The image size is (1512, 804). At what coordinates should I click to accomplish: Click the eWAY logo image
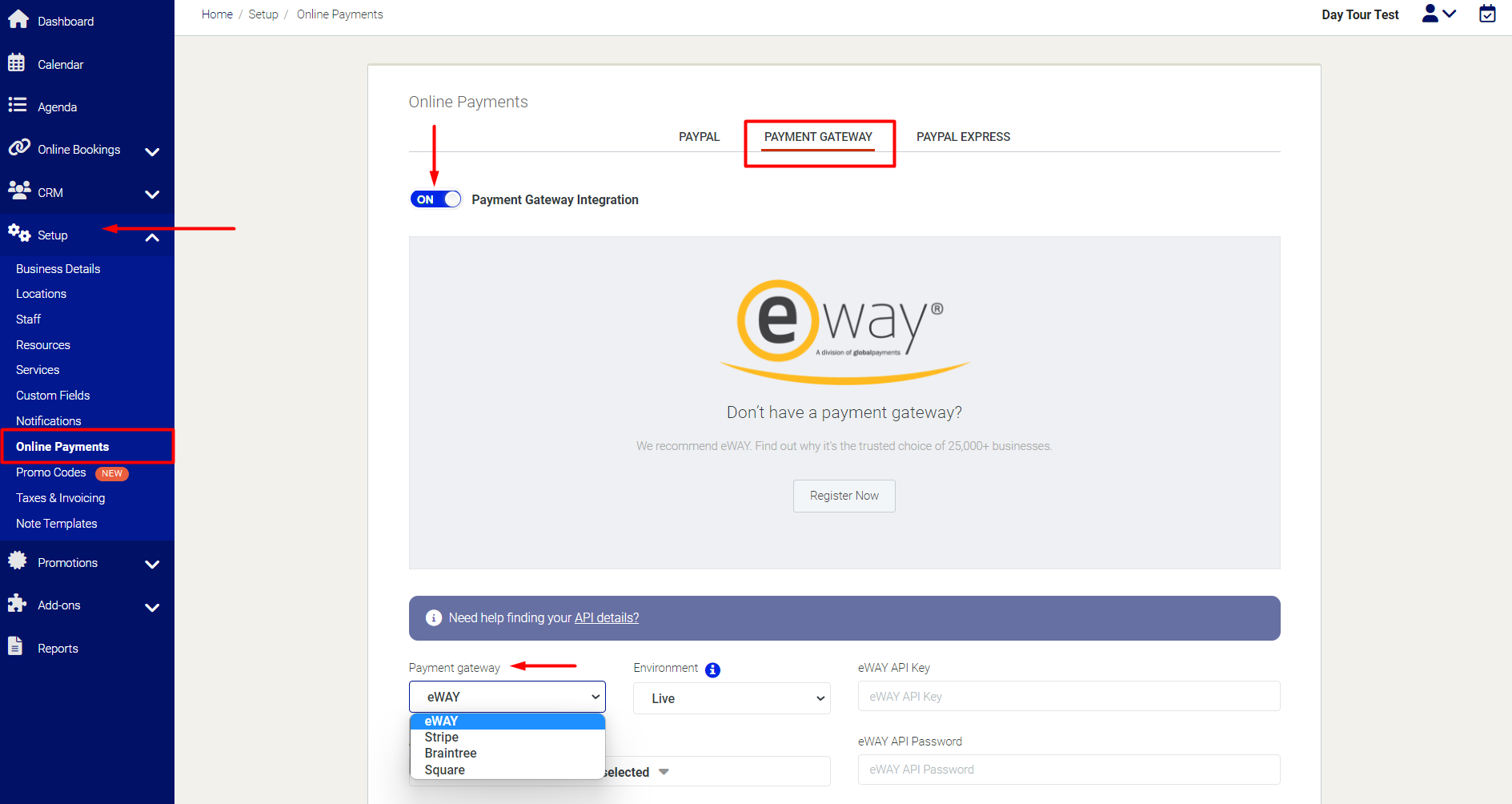click(x=844, y=332)
